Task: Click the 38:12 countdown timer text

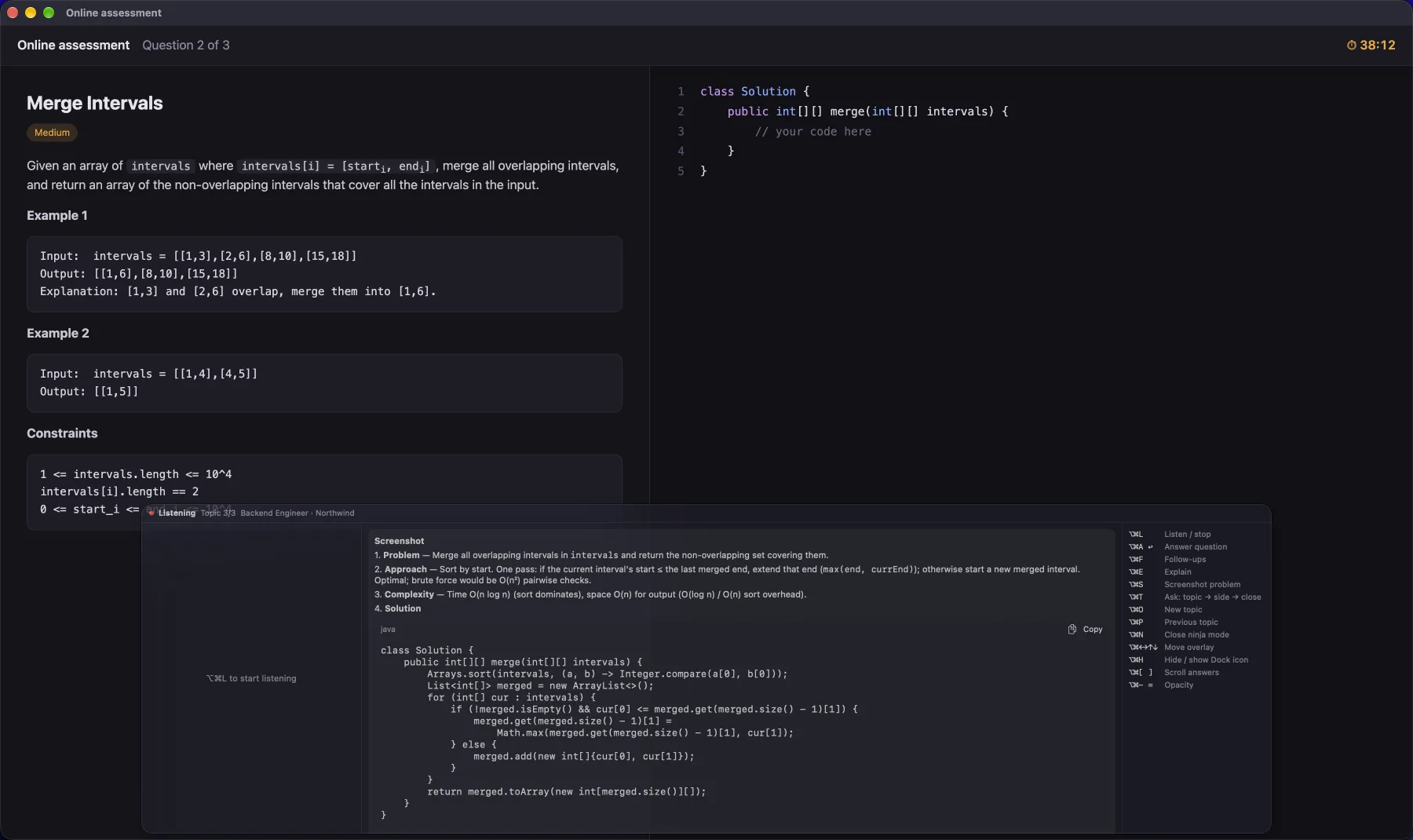Action: coord(1378,46)
